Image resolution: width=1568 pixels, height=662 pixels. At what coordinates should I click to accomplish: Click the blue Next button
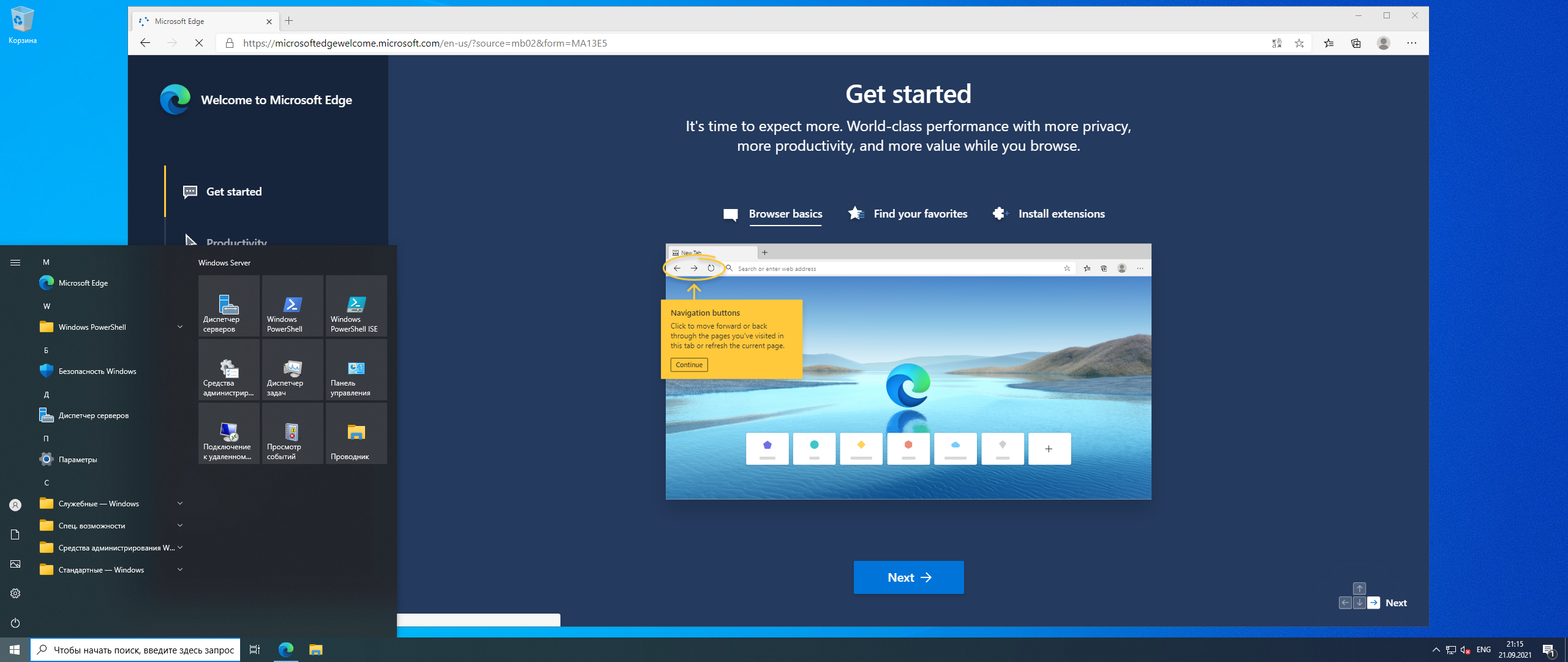coord(908,577)
